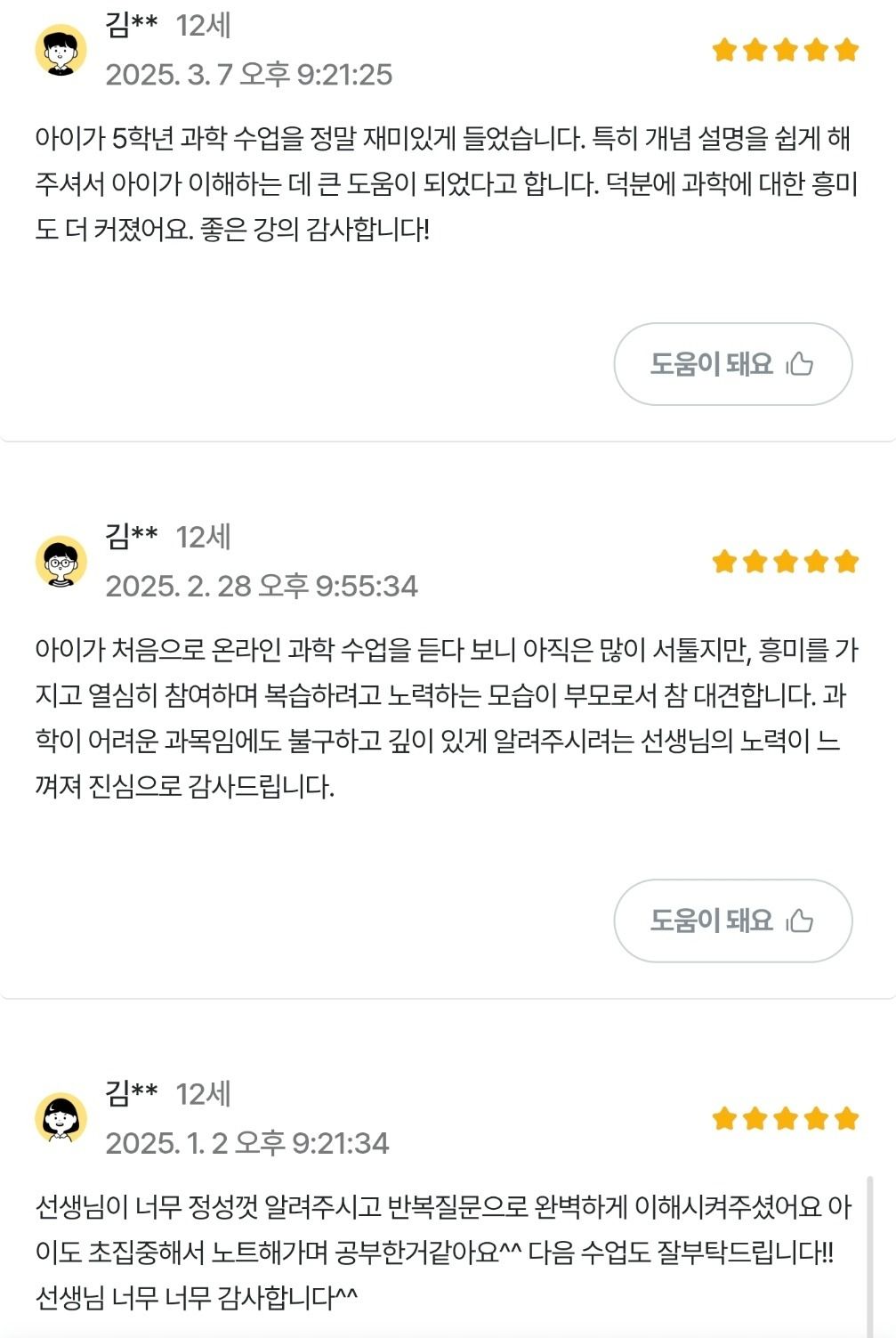896x1338 pixels.
Task: Click the review text starting with 선생님이 너무 정성껏
Action: coord(440,1253)
